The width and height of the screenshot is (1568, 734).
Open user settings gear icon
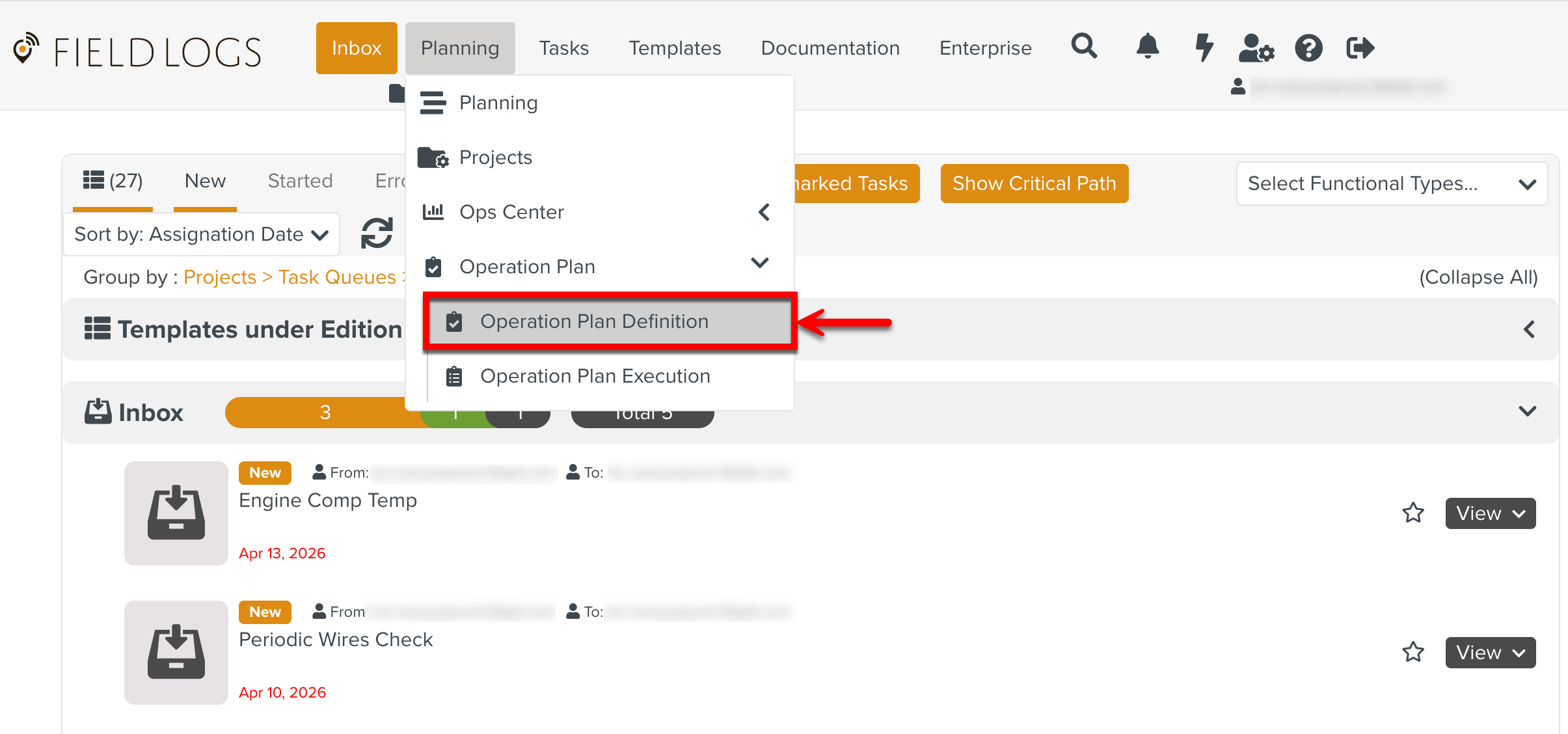click(x=1256, y=48)
